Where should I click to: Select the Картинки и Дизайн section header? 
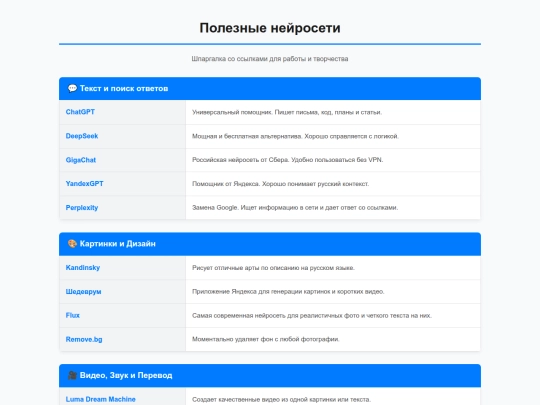(x=270, y=244)
